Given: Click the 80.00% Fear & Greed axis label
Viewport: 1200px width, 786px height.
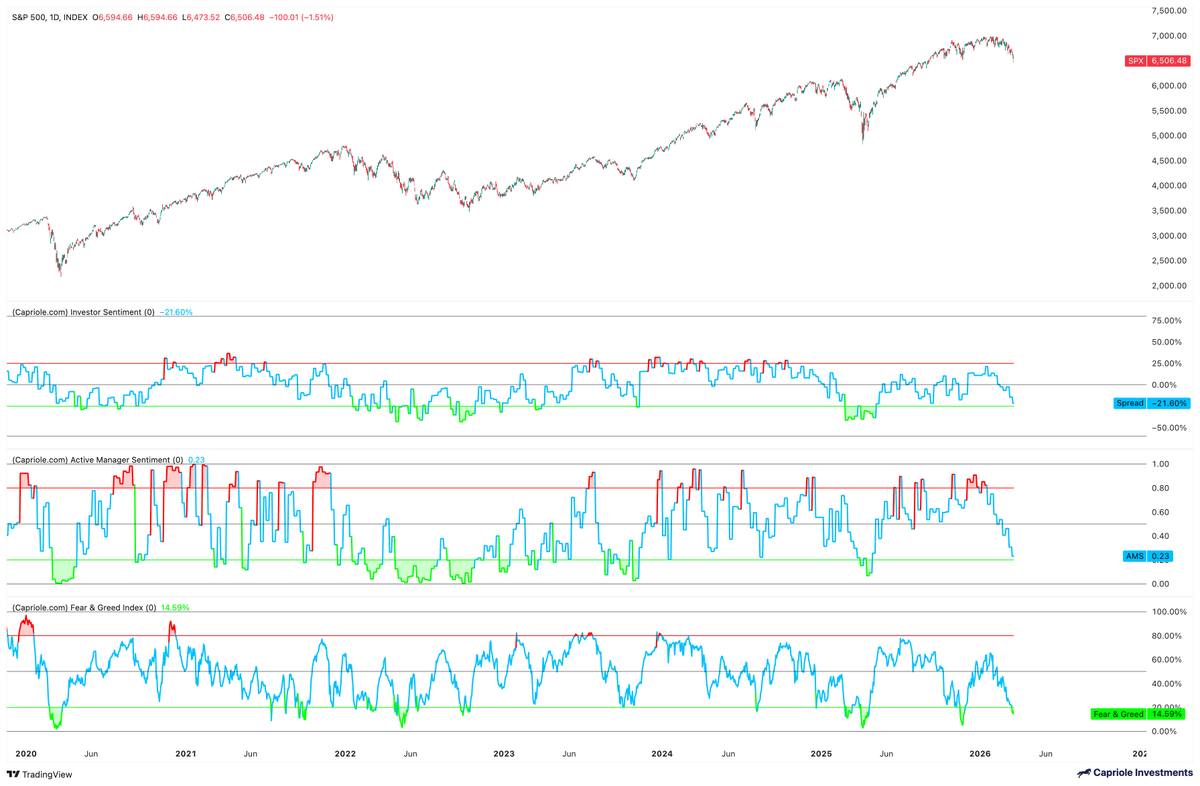Looking at the screenshot, I should click(1168, 636).
